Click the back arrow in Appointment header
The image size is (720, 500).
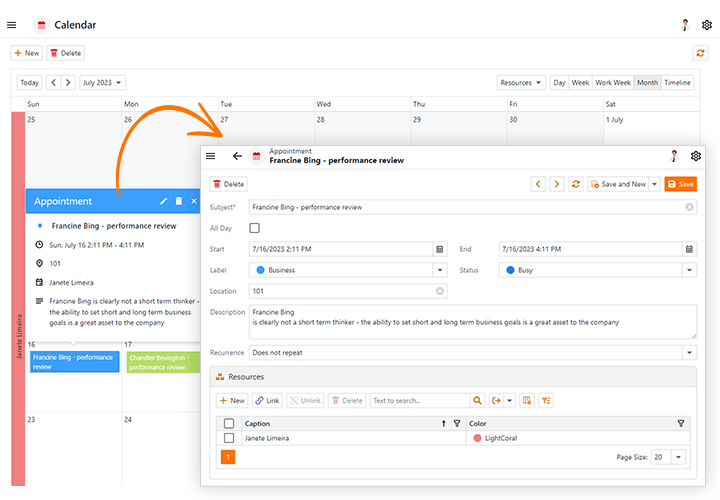click(237, 156)
